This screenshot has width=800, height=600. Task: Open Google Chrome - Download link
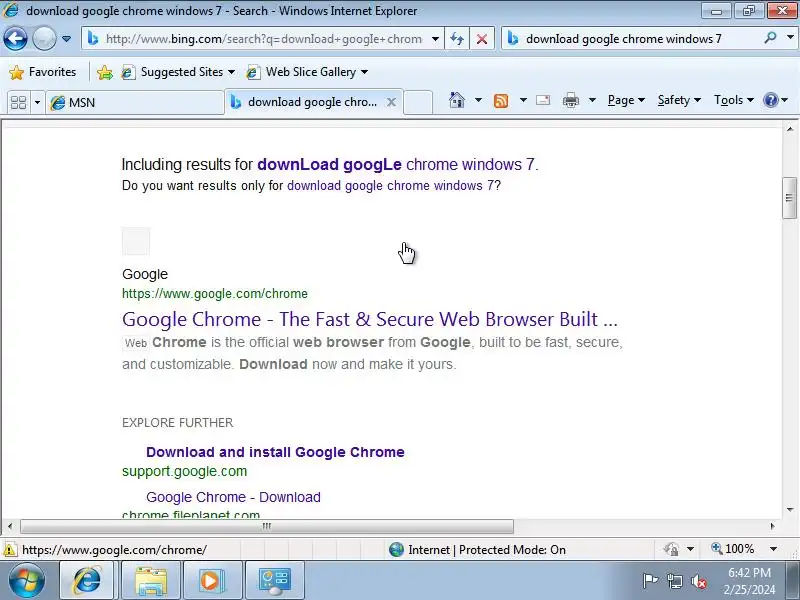click(233, 497)
